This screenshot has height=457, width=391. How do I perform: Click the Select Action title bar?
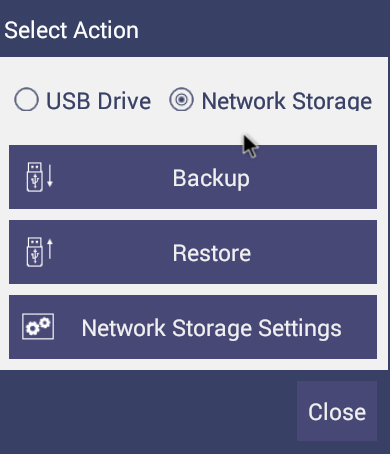pos(194,29)
